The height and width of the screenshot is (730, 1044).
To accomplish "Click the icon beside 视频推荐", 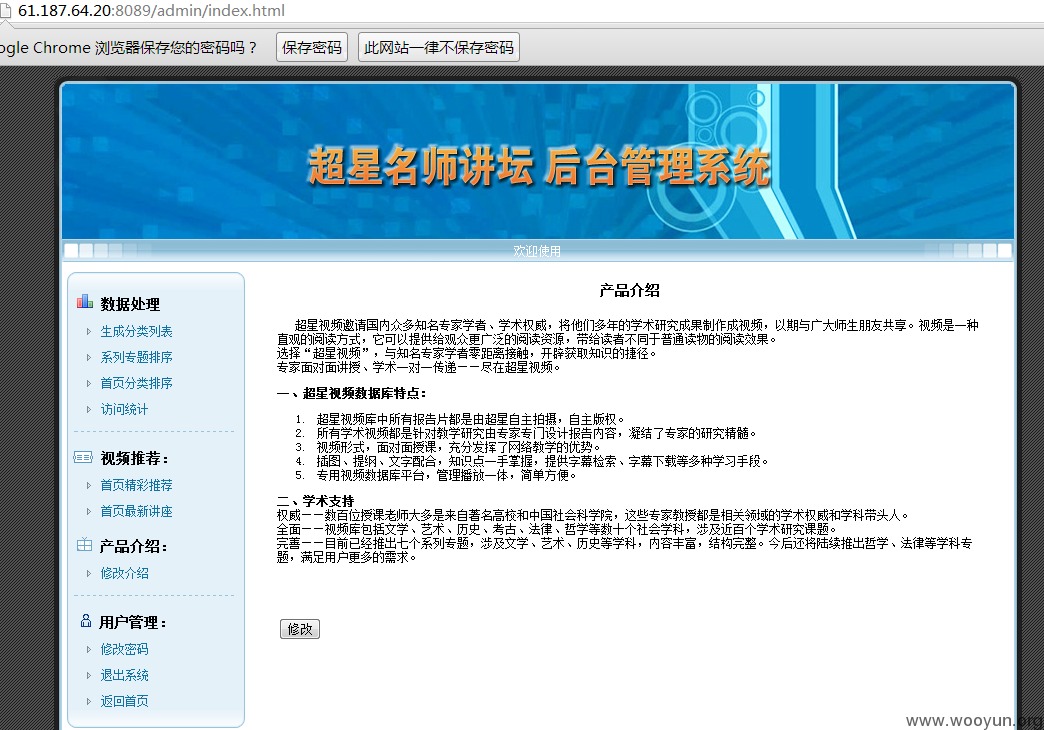I will tap(83, 457).
